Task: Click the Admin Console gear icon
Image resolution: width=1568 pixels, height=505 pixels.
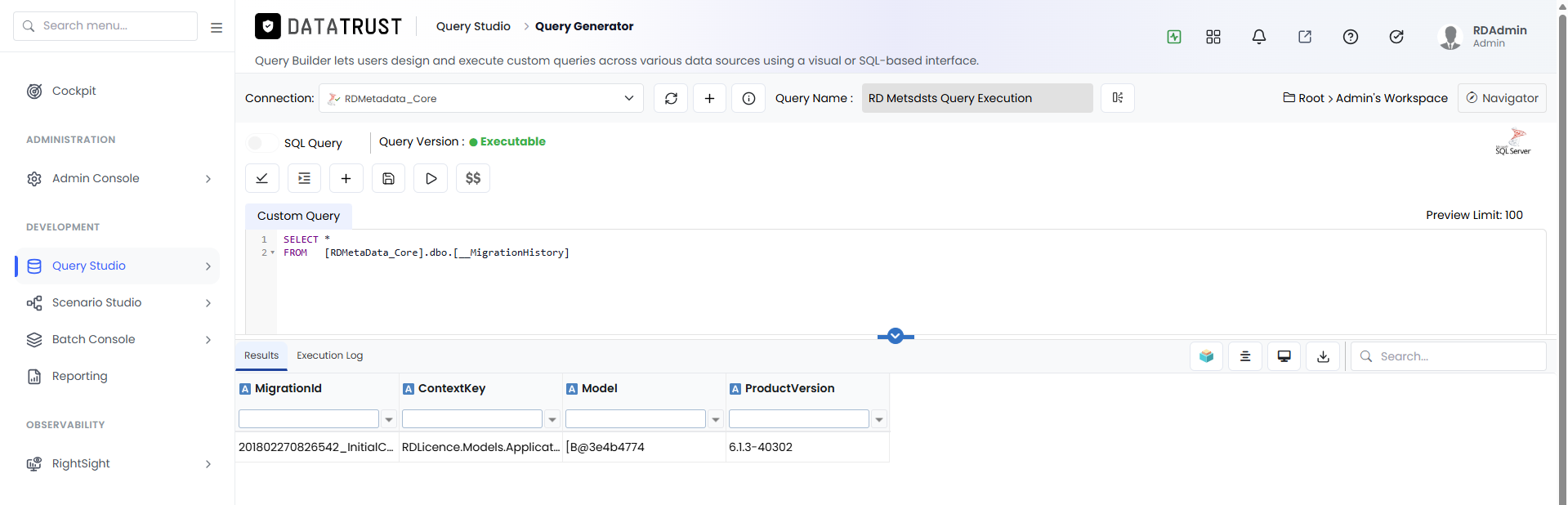Action: point(34,179)
